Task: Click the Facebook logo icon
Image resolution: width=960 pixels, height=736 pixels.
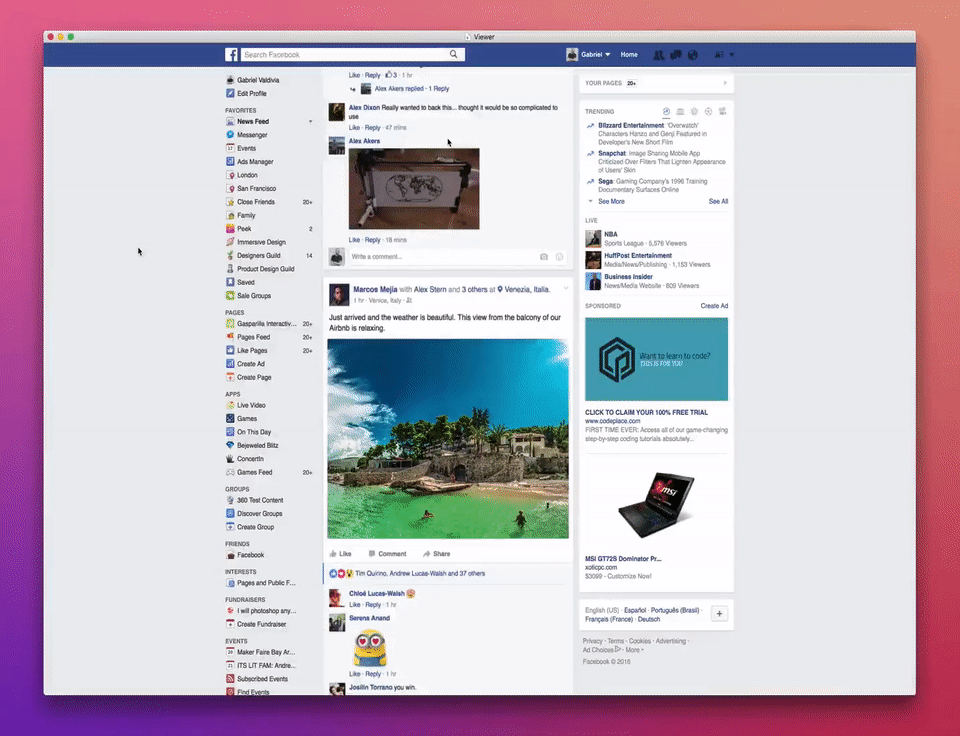Action: pos(231,54)
